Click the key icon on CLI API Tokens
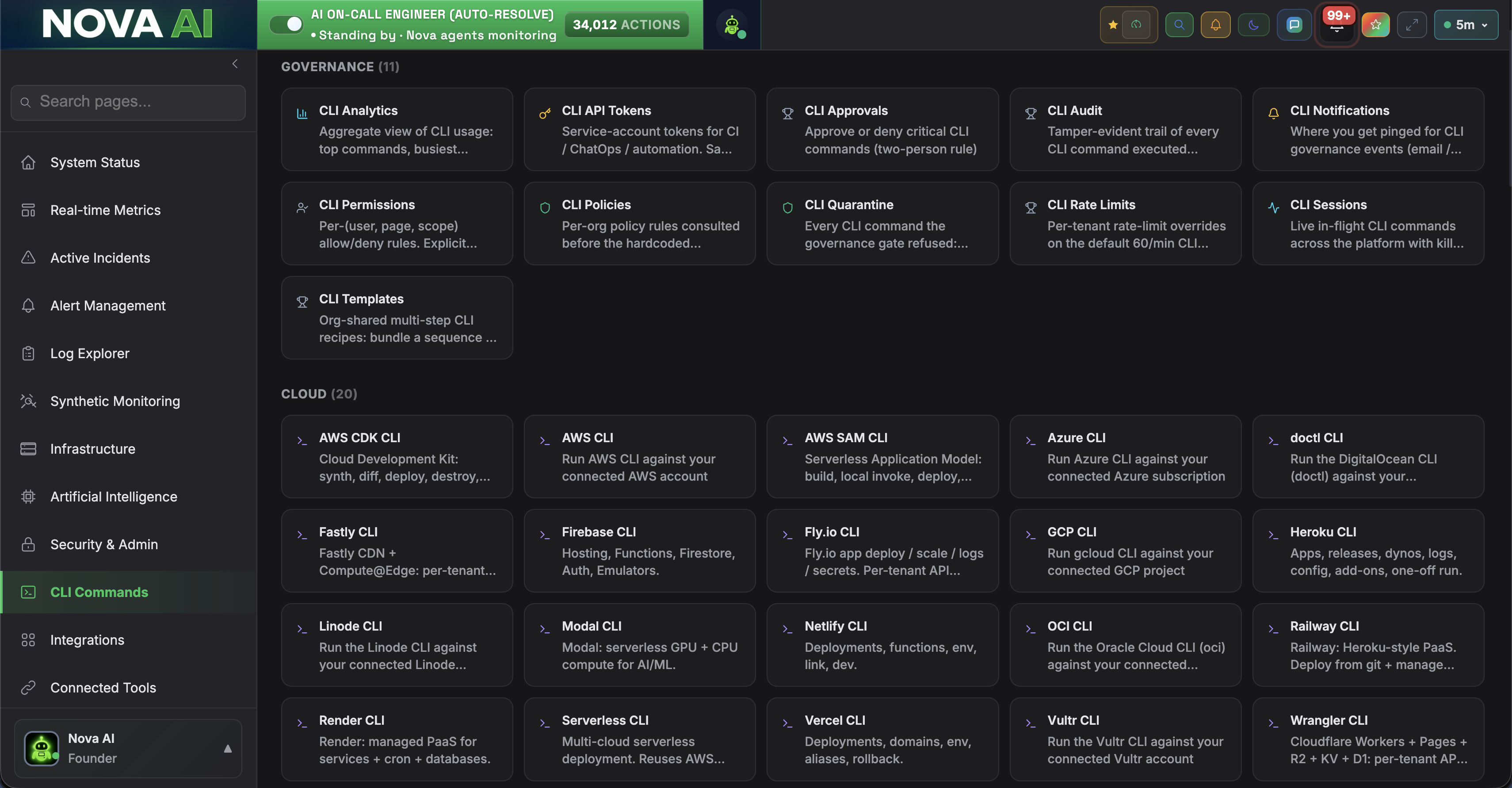1512x788 pixels. 545,113
